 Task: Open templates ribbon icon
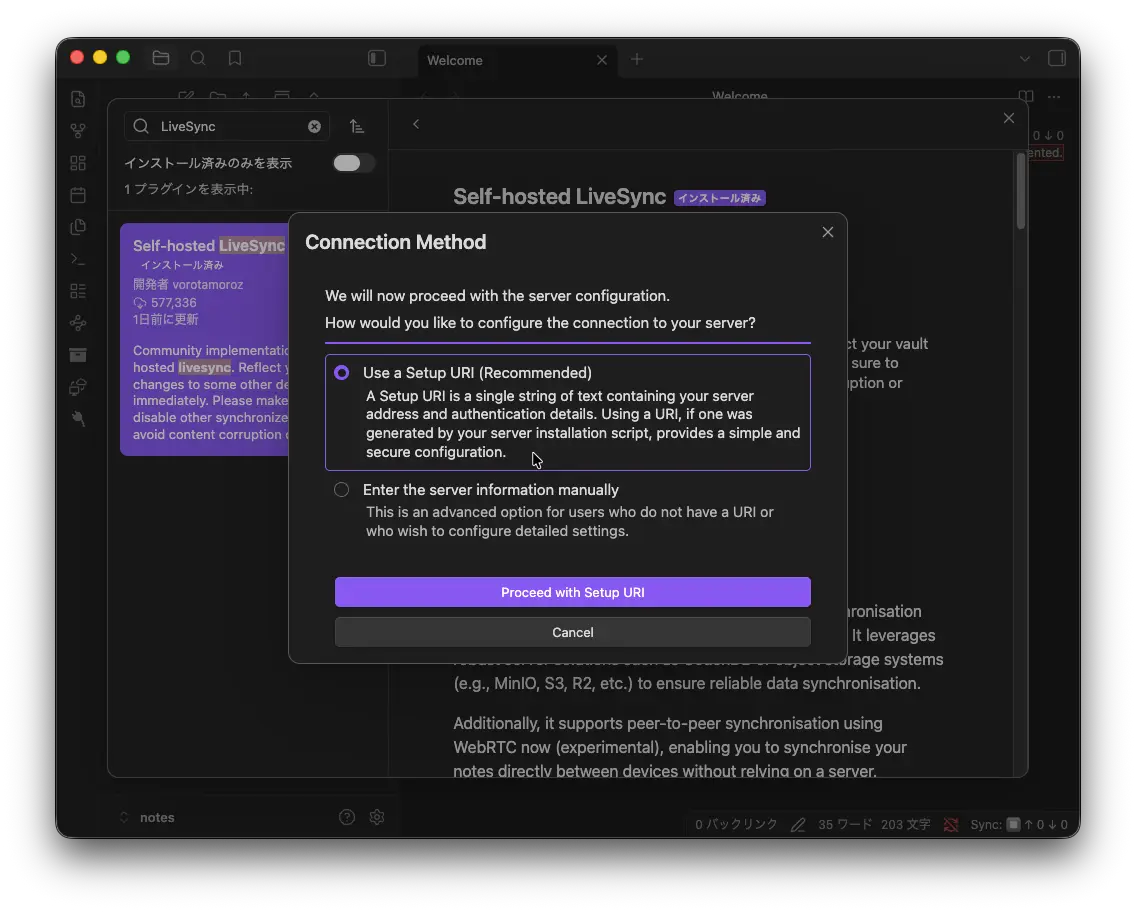78,227
